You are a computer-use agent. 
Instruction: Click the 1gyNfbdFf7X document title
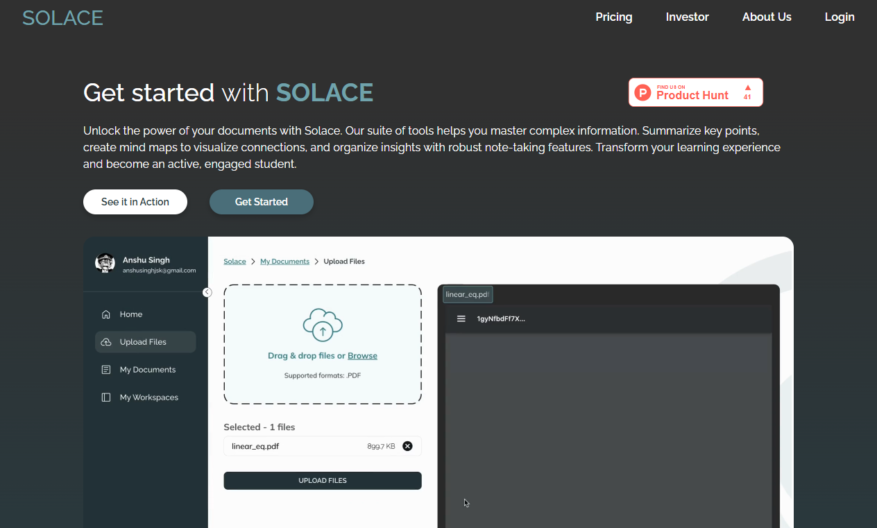click(501, 319)
